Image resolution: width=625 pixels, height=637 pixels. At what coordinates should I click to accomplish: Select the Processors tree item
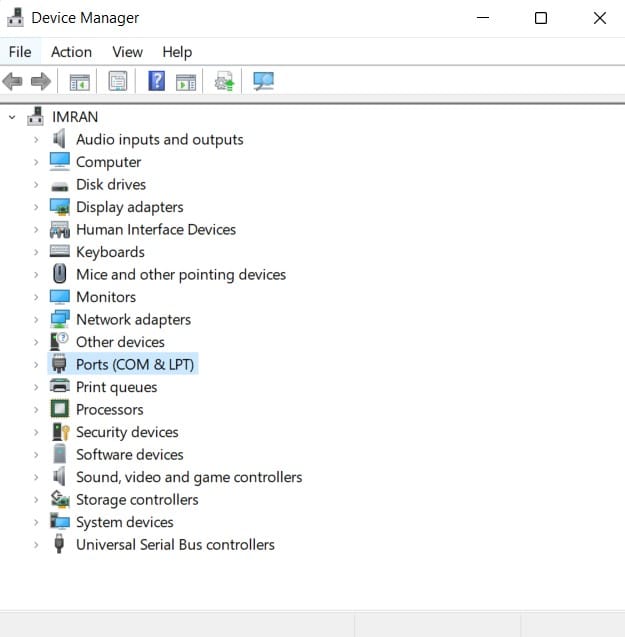point(110,410)
